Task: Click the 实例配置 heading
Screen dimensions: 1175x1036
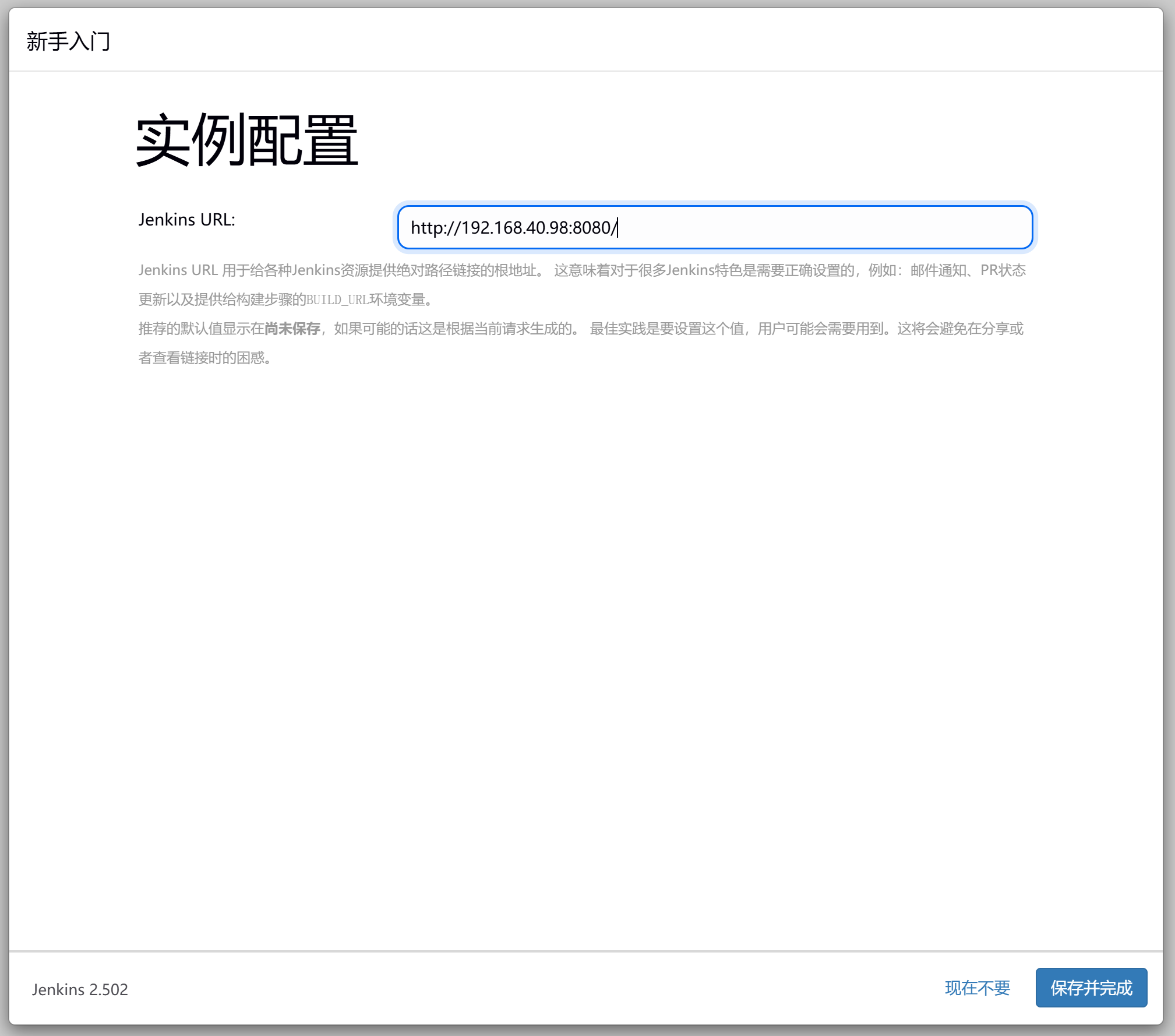Action: click(x=246, y=140)
